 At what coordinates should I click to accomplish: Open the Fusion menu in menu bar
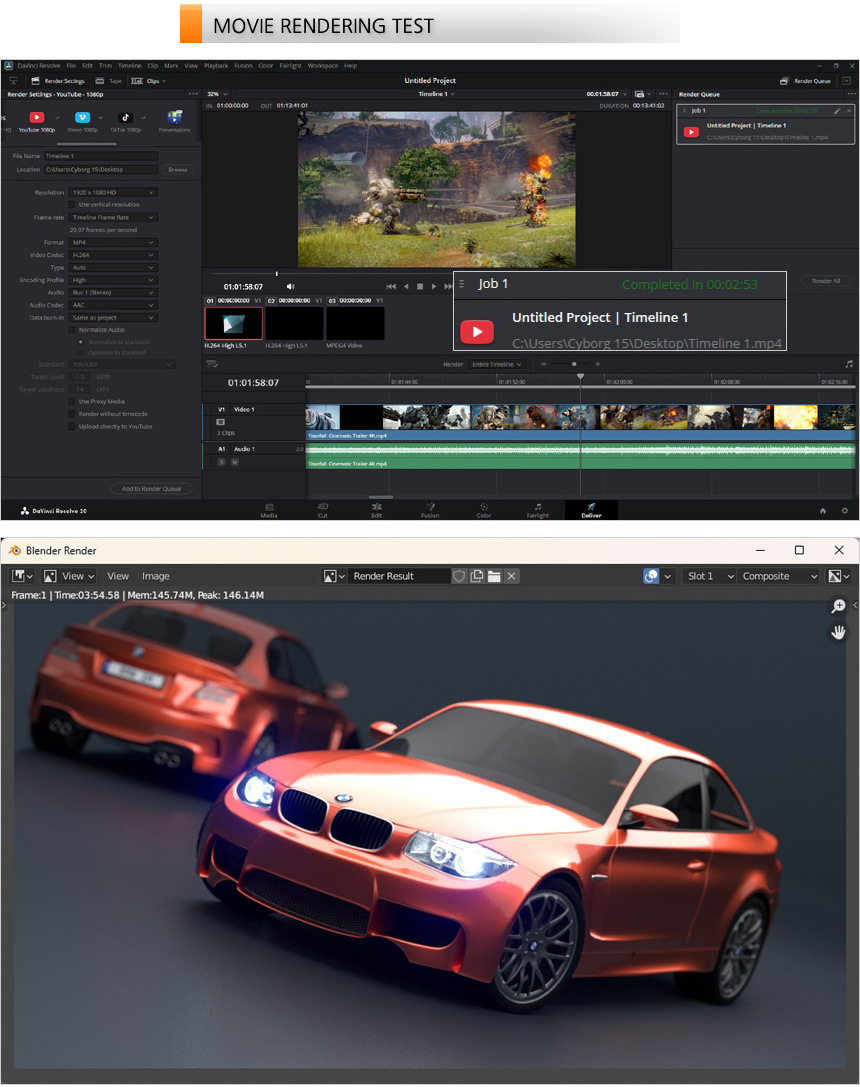(x=243, y=65)
